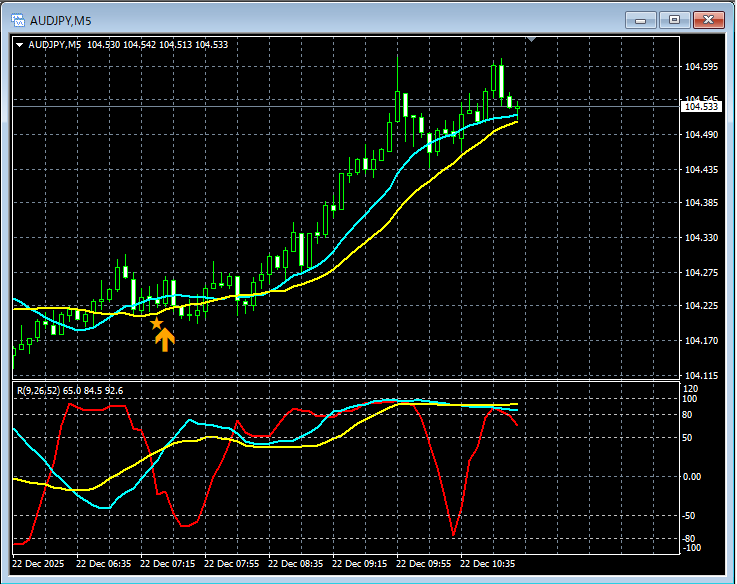Open the dropdown triangle beside AUDJPY,M5 label
This screenshot has width=737, height=584.
click(20, 44)
